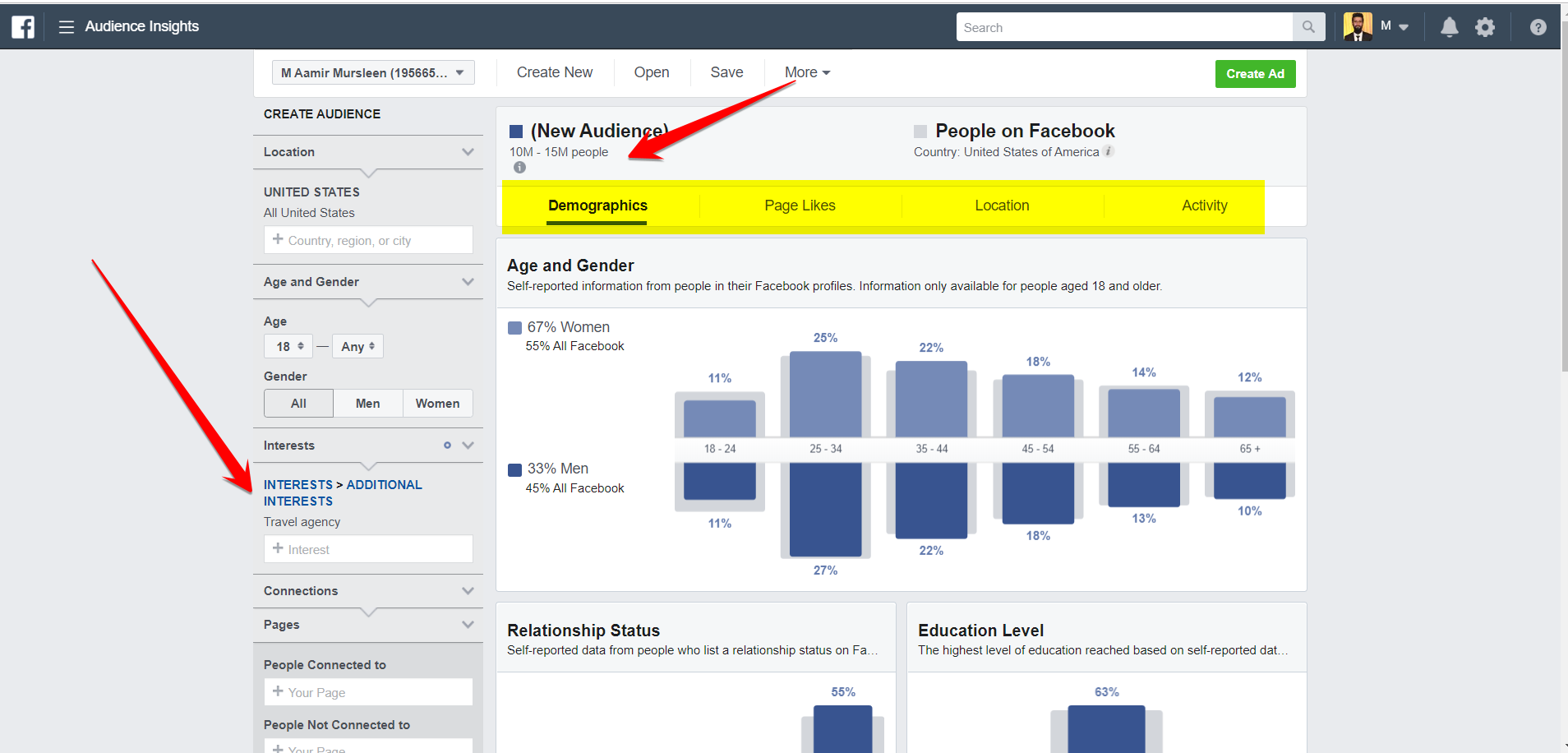Click the 33% Men legend swatch
The width and height of the screenshot is (1568, 753).
[x=515, y=470]
